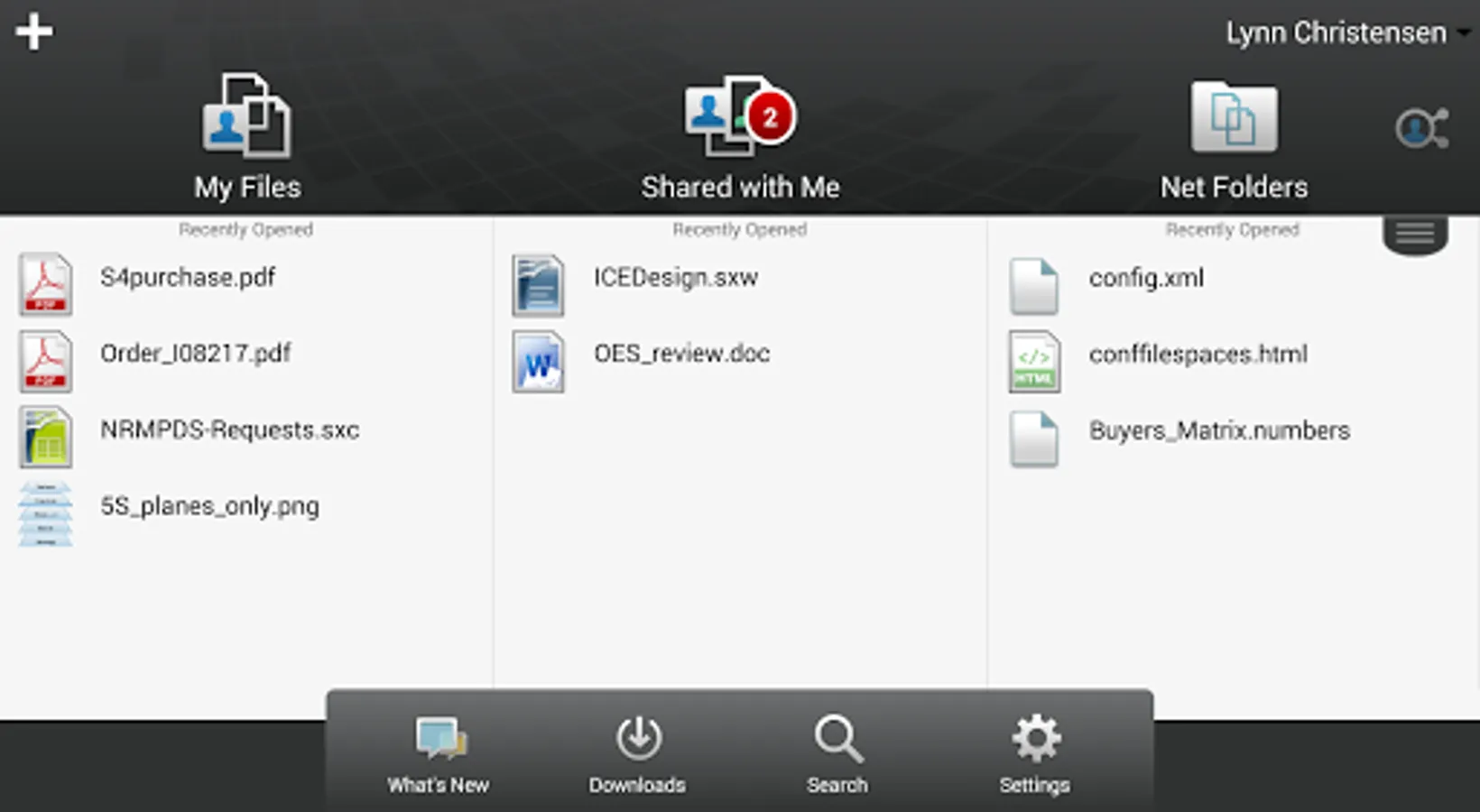Tap Recently Opened under Shared with Me

click(x=739, y=230)
